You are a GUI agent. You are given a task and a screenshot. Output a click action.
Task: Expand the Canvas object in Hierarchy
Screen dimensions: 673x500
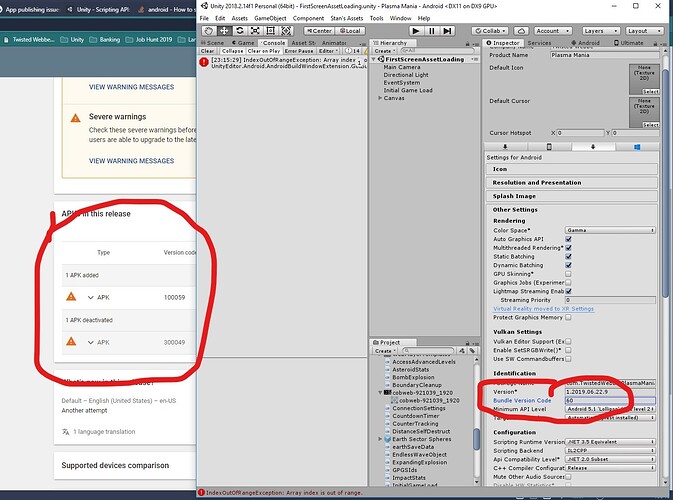[x=380, y=98]
